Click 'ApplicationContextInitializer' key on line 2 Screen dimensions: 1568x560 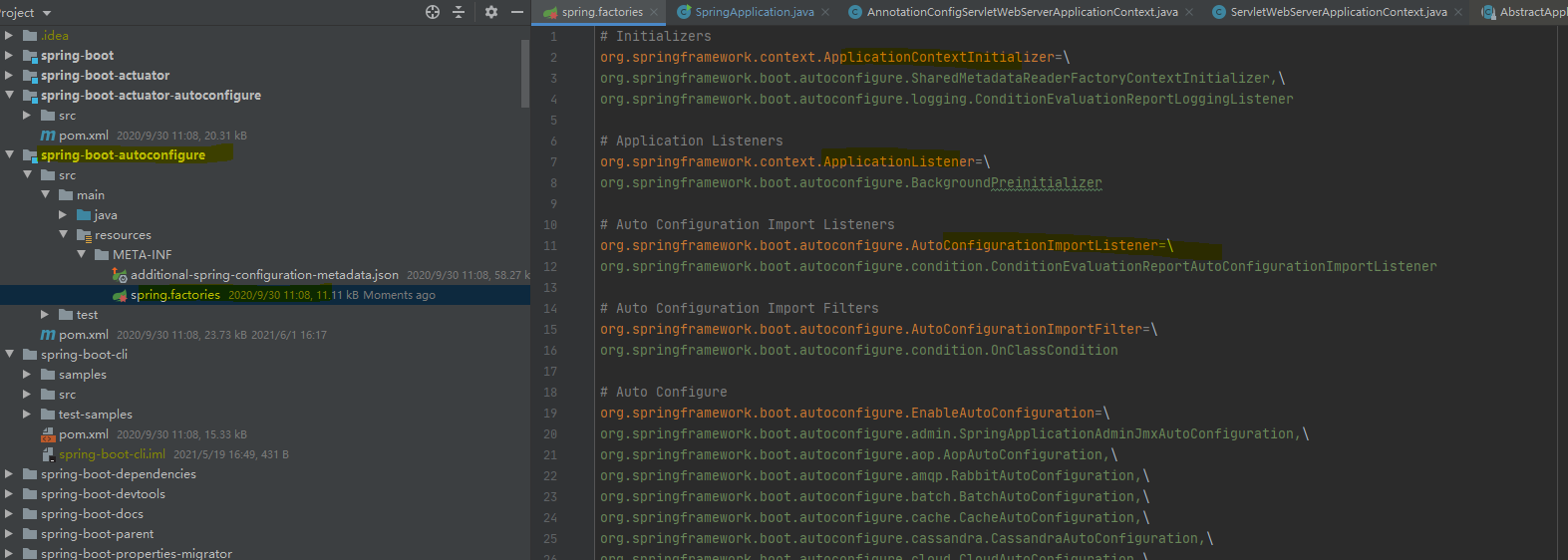pyautogui.click(x=939, y=57)
